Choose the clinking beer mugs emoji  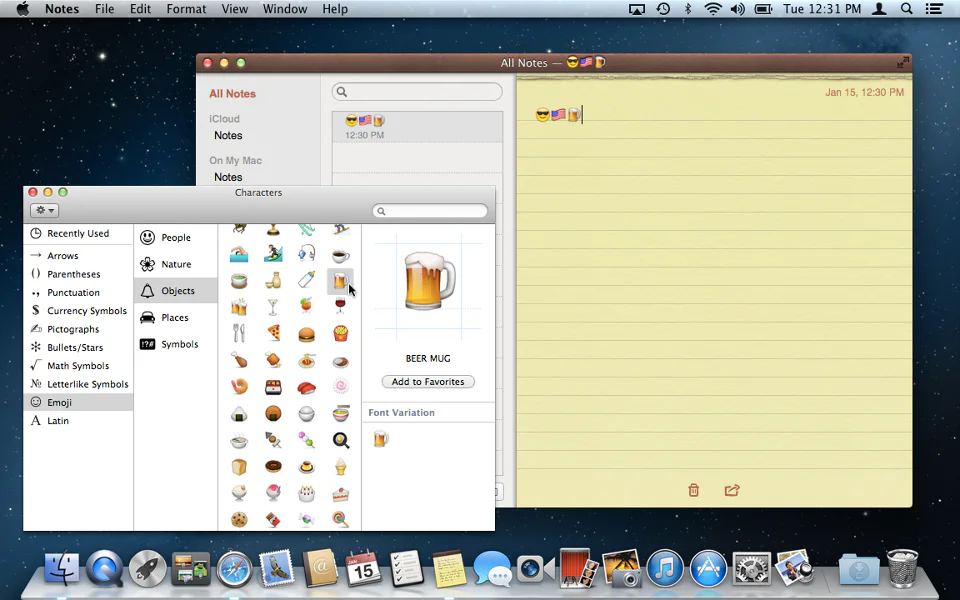(239, 307)
